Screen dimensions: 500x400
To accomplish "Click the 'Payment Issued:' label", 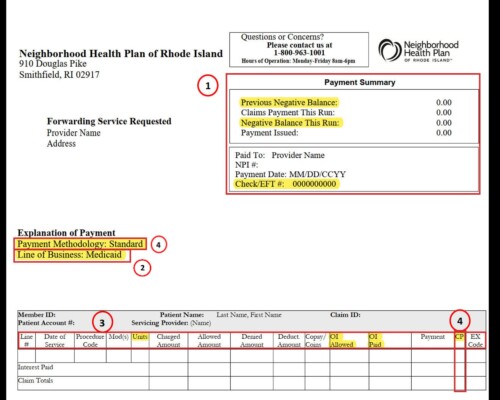I will coord(269,133).
